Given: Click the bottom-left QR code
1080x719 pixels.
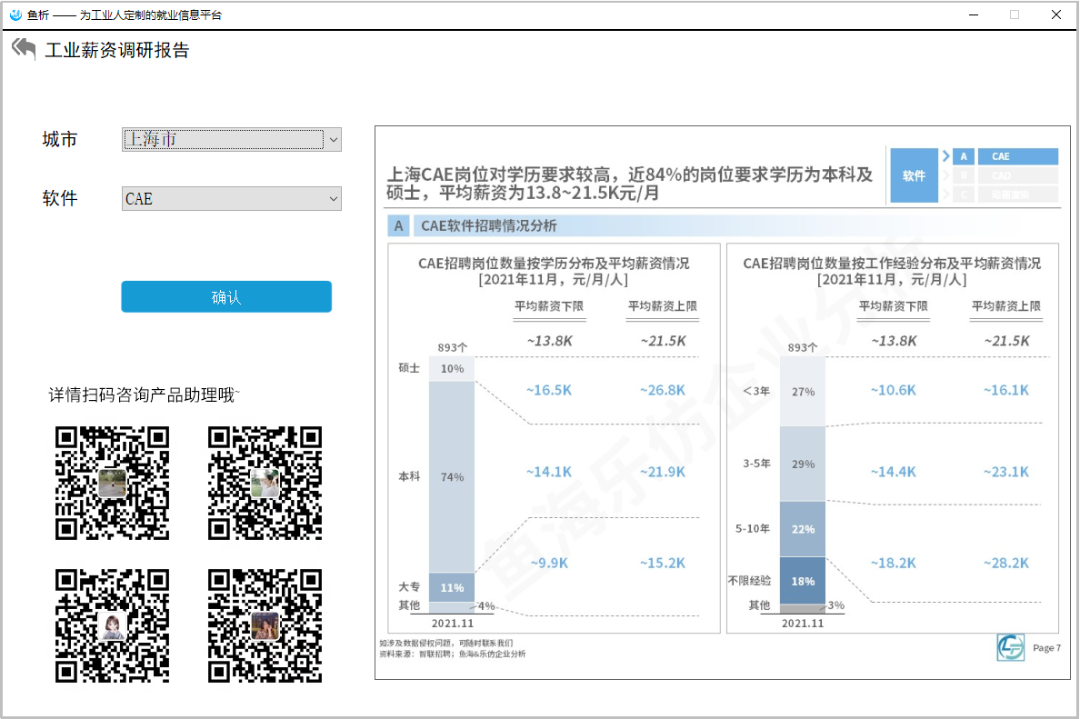Looking at the screenshot, I should [x=112, y=625].
